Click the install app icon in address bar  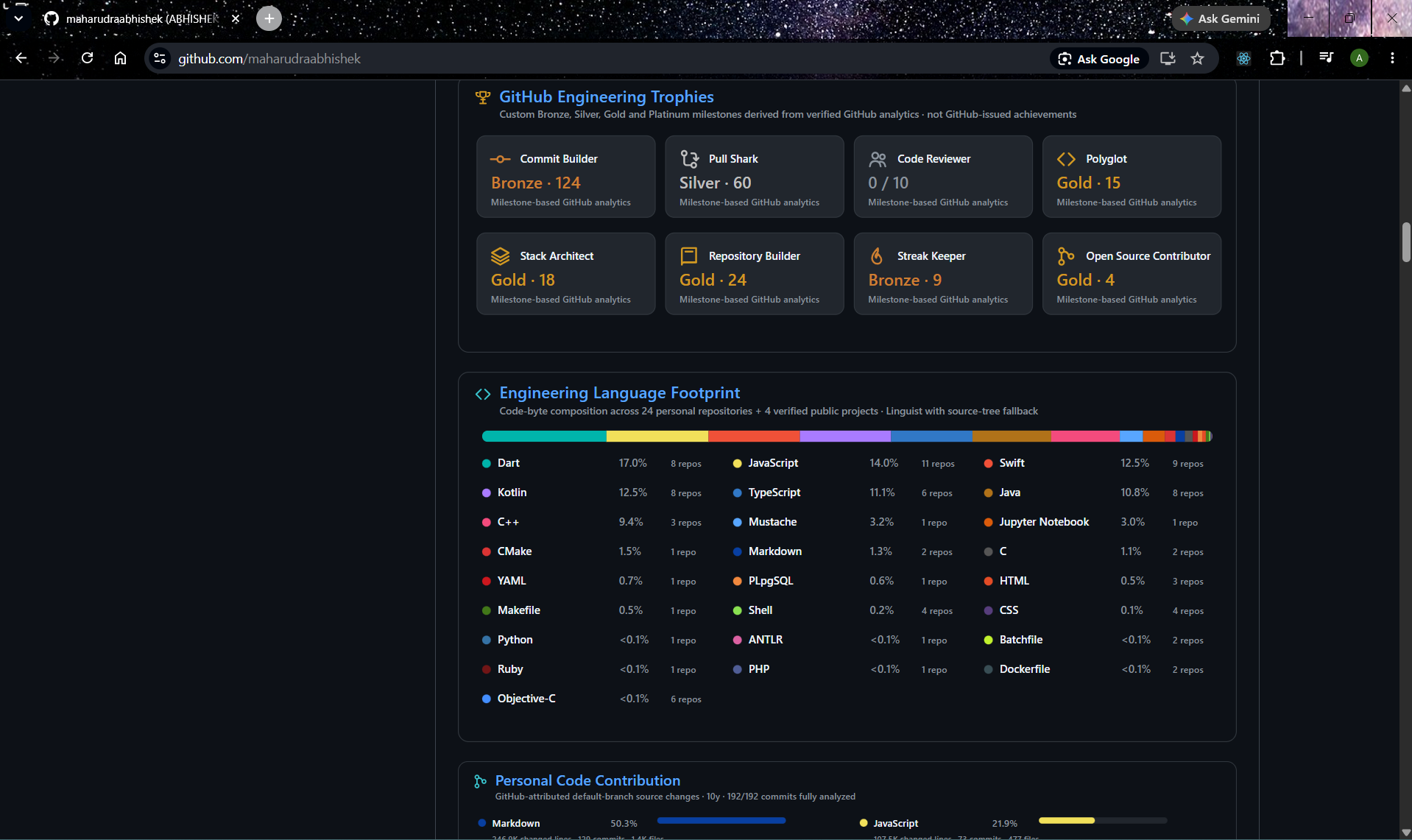pyautogui.click(x=1168, y=58)
